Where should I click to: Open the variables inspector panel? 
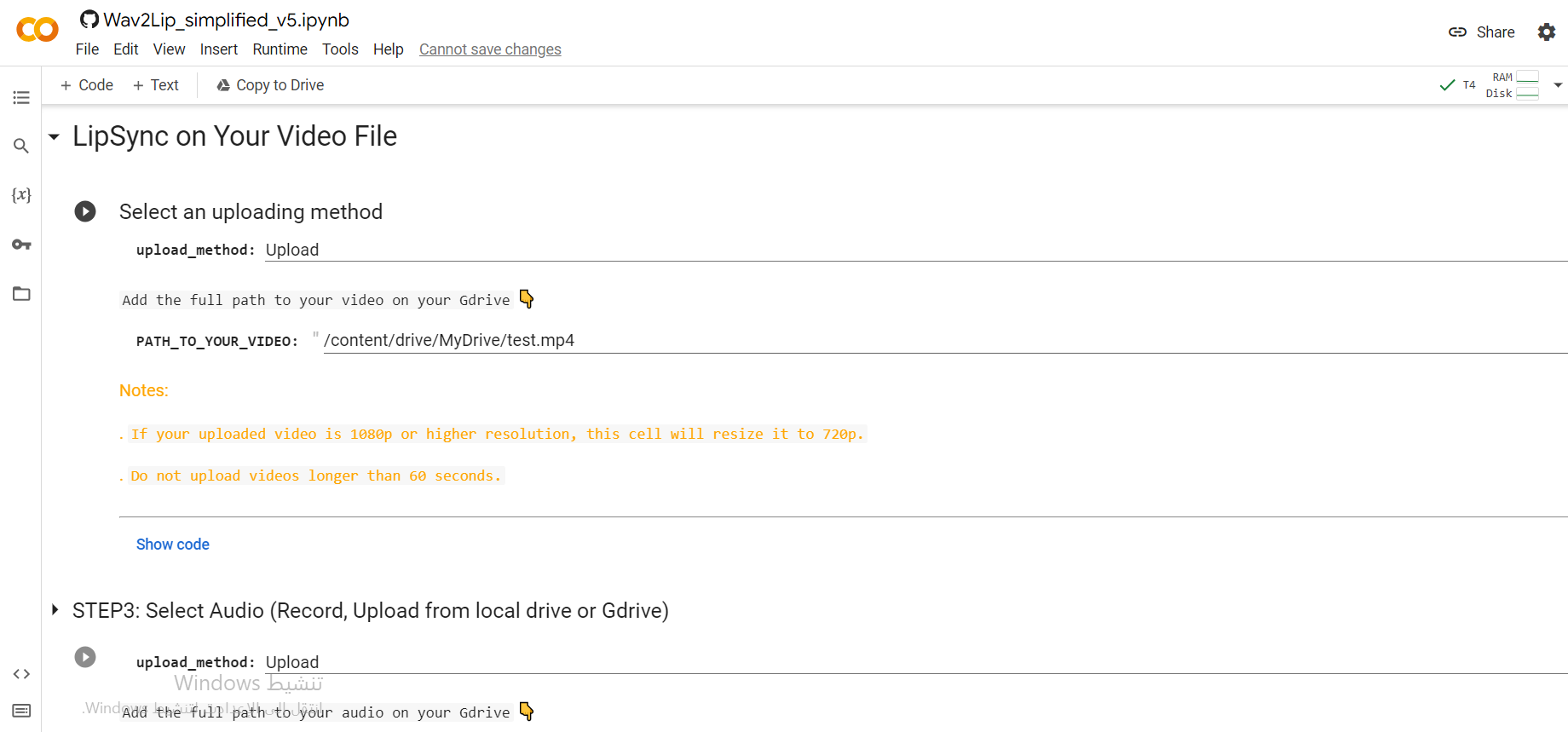(x=21, y=195)
